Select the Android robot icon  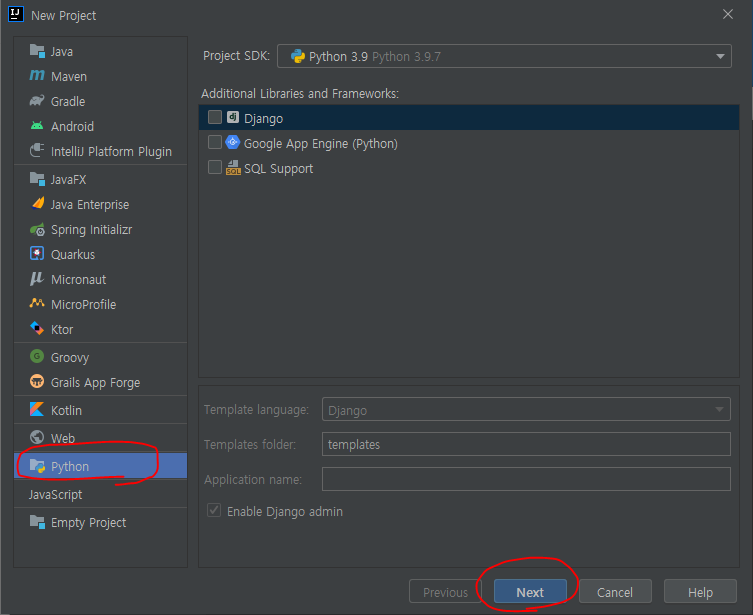pos(37,126)
